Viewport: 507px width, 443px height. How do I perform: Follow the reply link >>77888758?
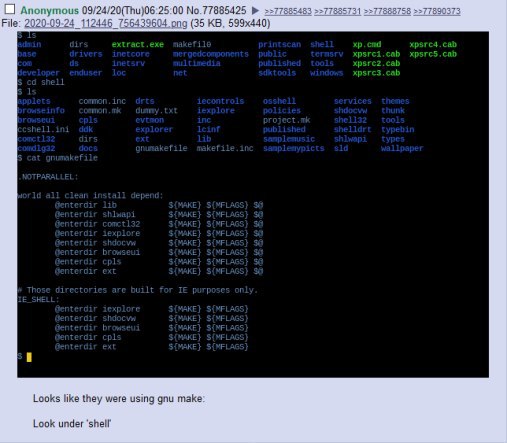point(387,11)
